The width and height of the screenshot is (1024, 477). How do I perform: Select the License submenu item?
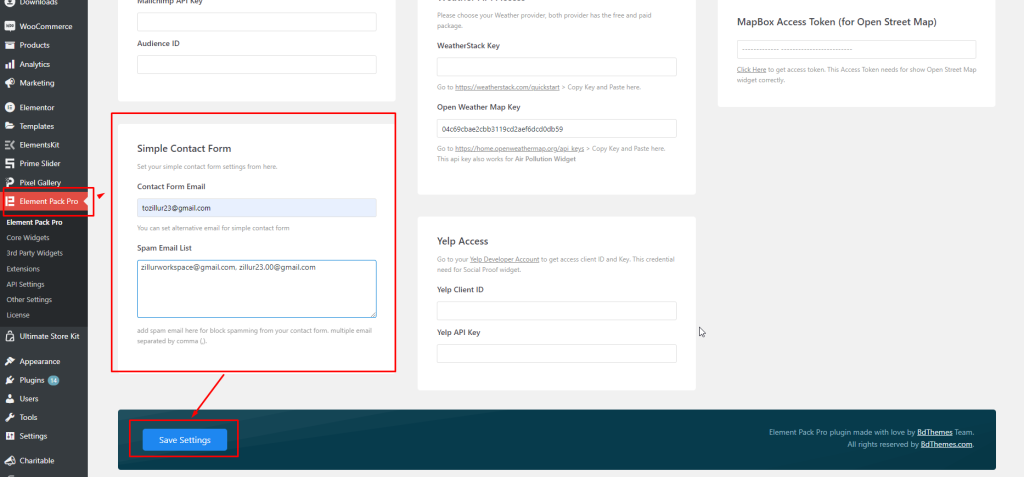(18, 315)
